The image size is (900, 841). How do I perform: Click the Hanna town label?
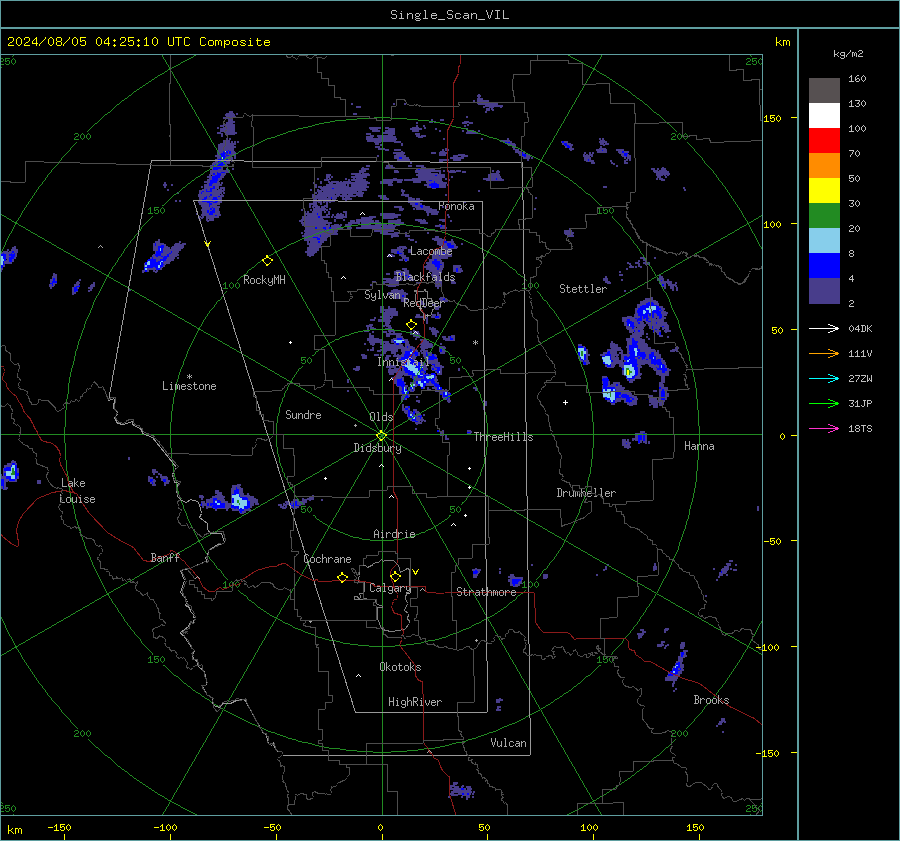[699, 446]
